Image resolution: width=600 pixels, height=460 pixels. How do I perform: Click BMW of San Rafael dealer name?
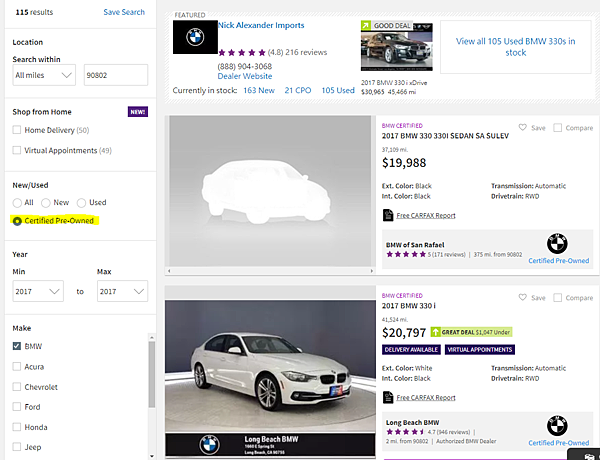click(415, 245)
